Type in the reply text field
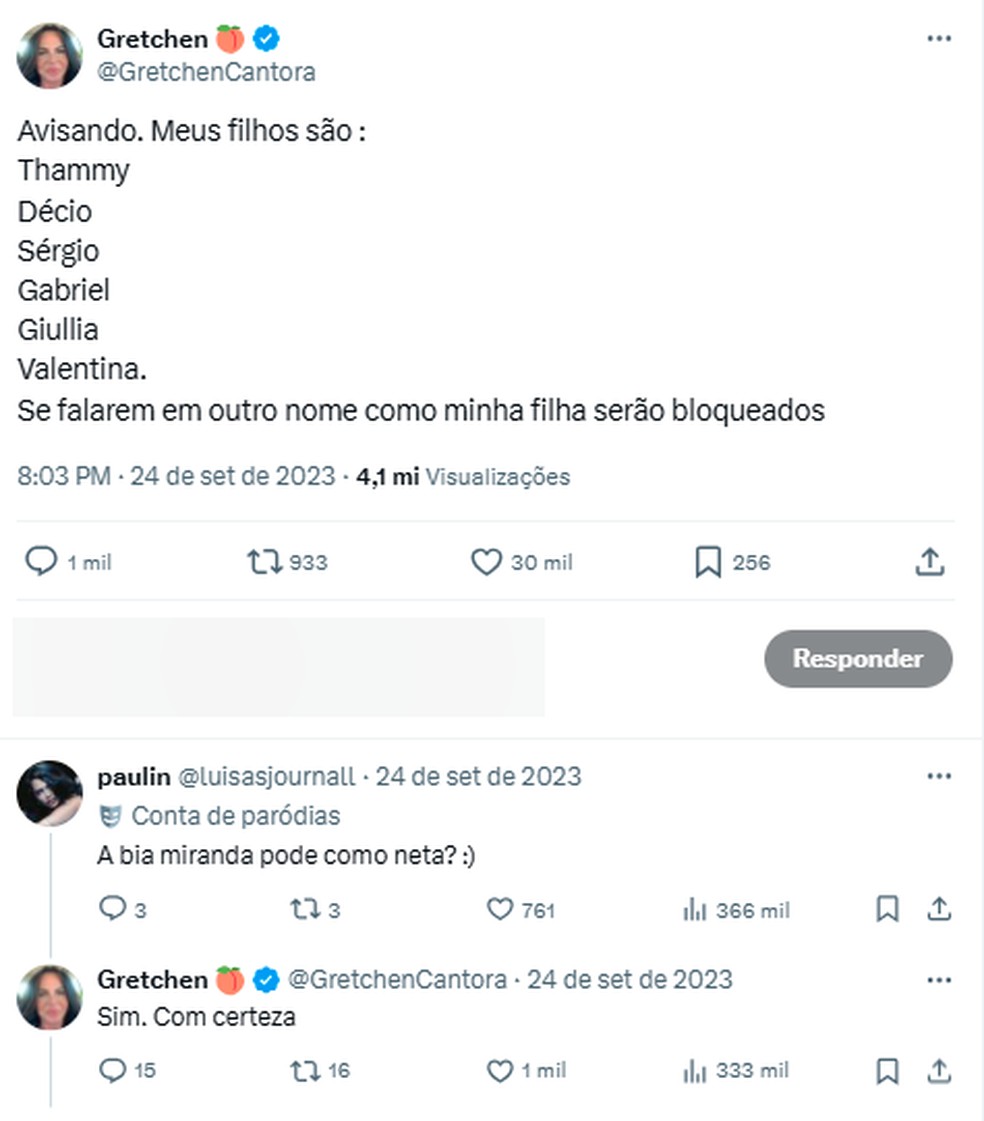The height and width of the screenshot is (1121, 984). point(278,666)
